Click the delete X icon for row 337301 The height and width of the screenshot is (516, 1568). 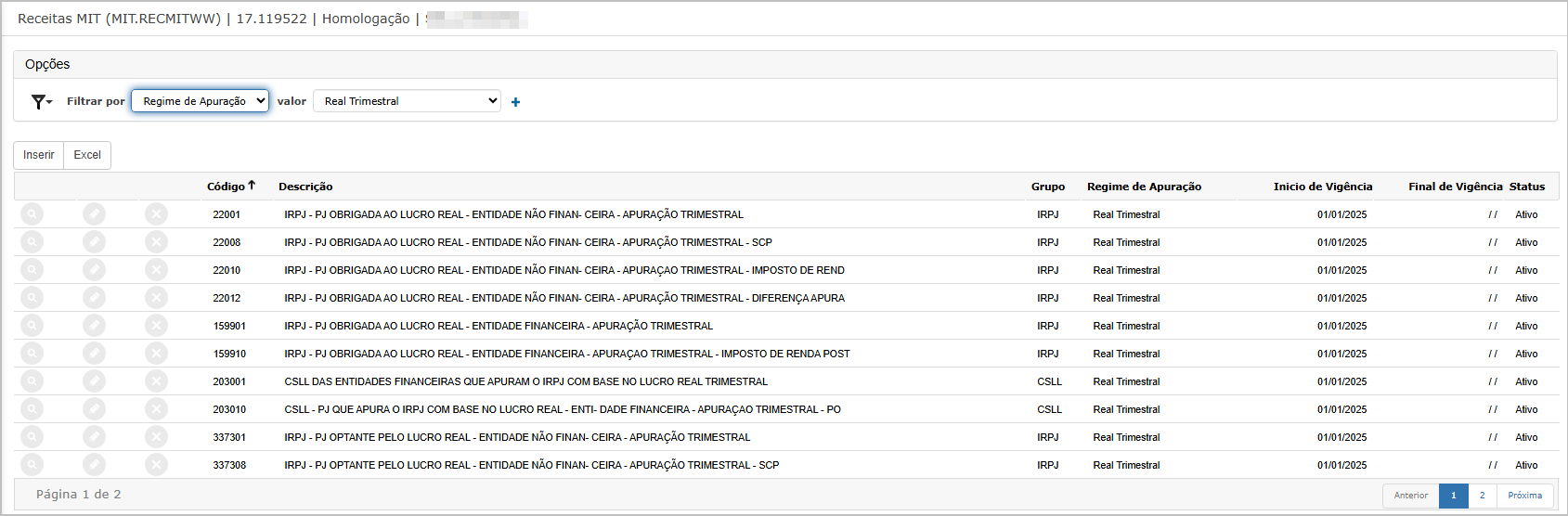pos(156,437)
